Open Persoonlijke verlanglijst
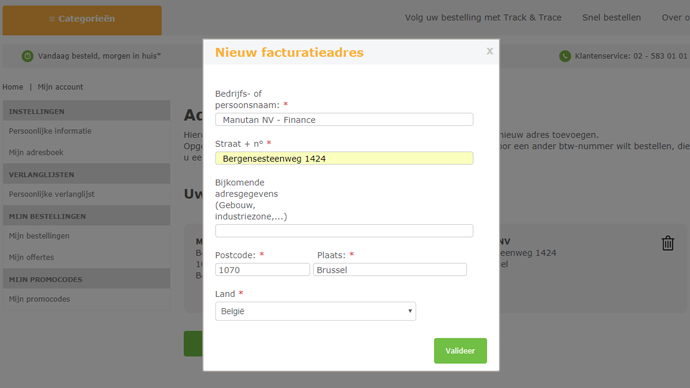This screenshot has width=690, height=388. [x=51, y=194]
